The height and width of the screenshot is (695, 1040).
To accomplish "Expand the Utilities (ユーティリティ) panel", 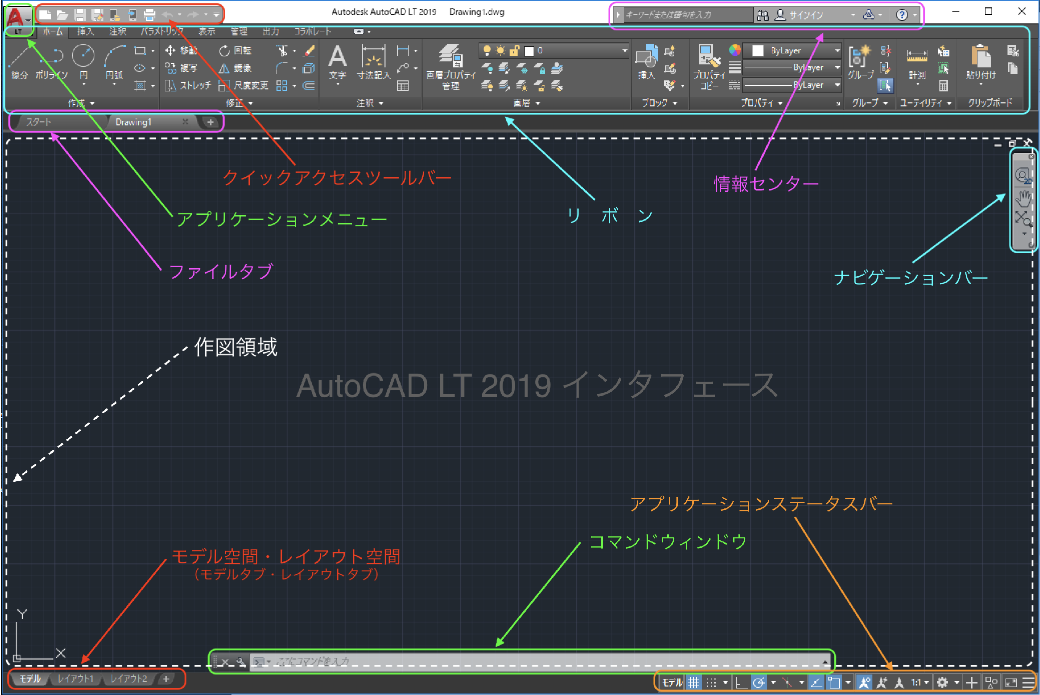I will click(x=926, y=103).
